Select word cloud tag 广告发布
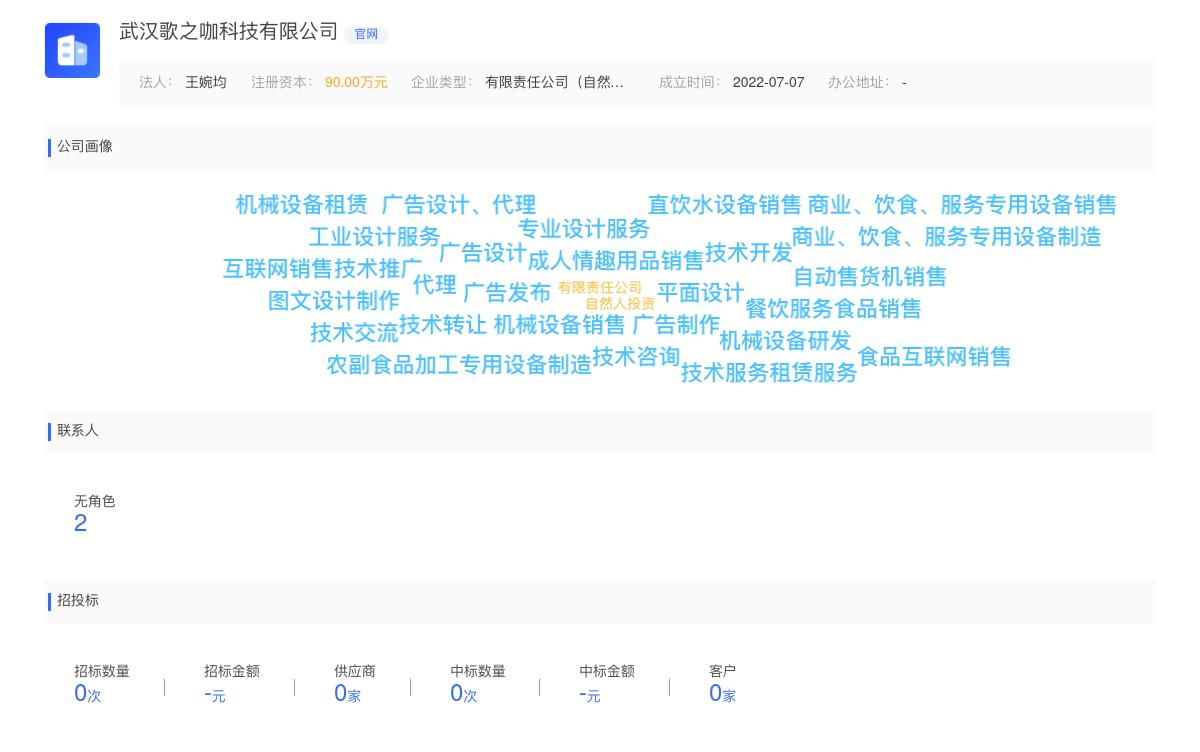 (x=507, y=293)
